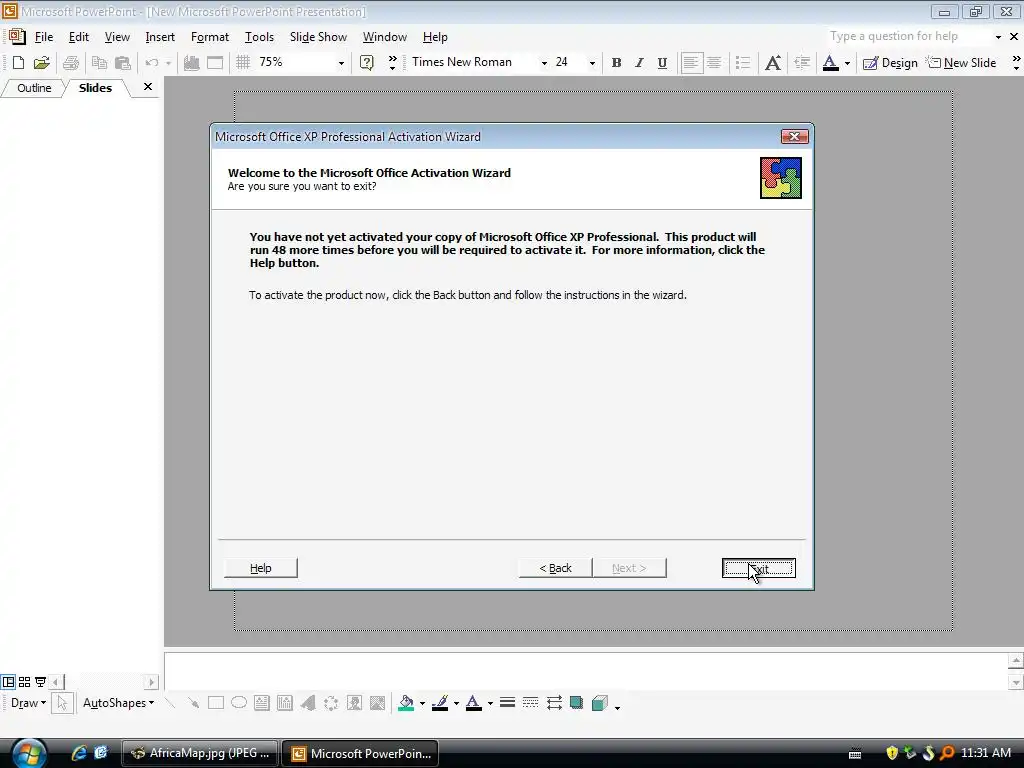Click the Insert Table toolbar icon

[x=215, y=63]
